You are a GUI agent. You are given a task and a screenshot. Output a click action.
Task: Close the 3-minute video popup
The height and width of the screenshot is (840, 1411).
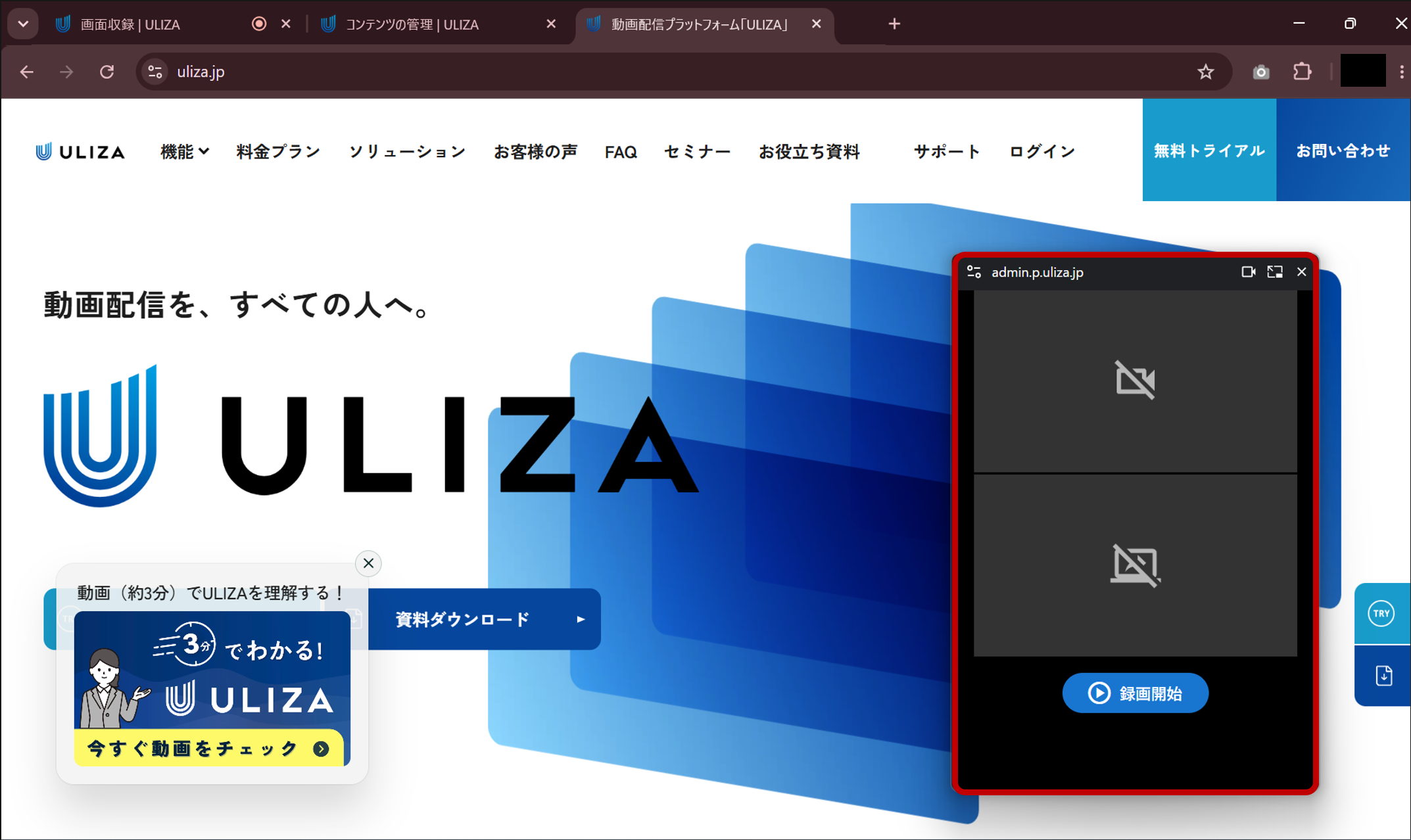(x=368, y=563)
